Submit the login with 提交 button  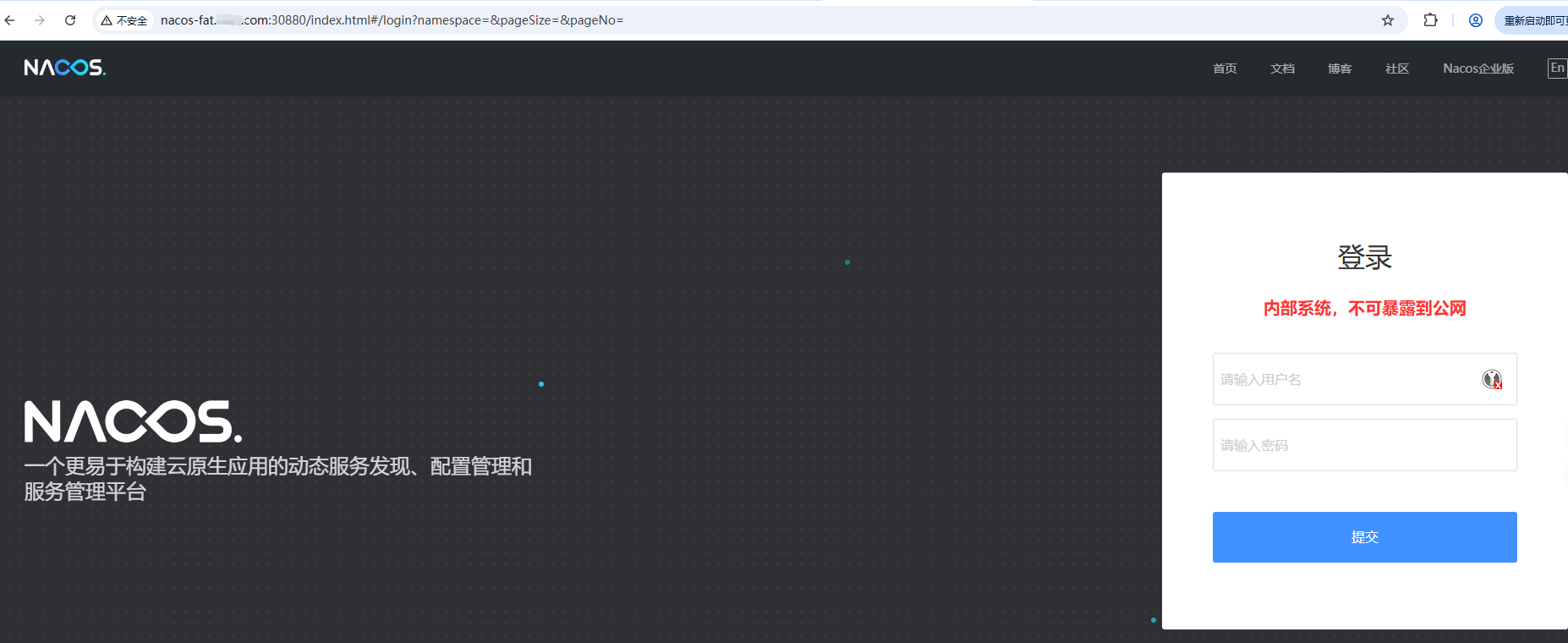(1364, 537)
